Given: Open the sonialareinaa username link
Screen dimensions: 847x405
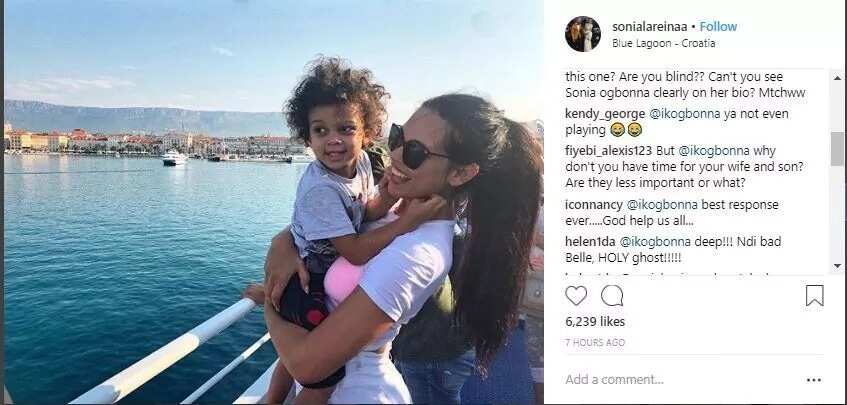Looking at the screenshot, I should (650, 26).
